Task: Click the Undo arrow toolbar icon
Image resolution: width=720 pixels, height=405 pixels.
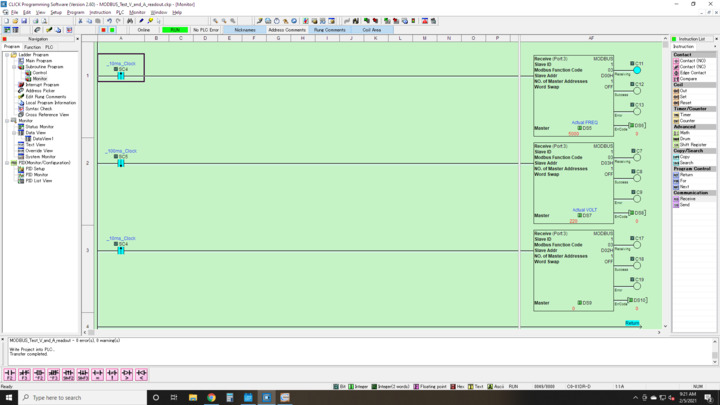Action: point(109,21)
